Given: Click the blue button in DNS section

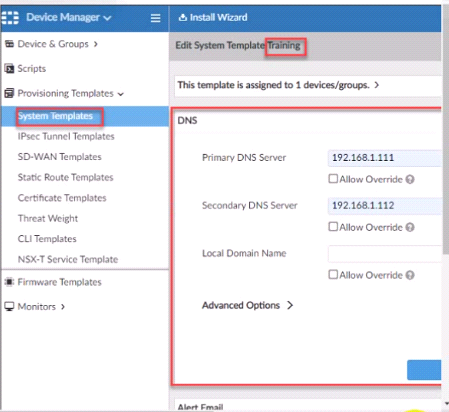Looking at the screenshot, I should 424,370.
